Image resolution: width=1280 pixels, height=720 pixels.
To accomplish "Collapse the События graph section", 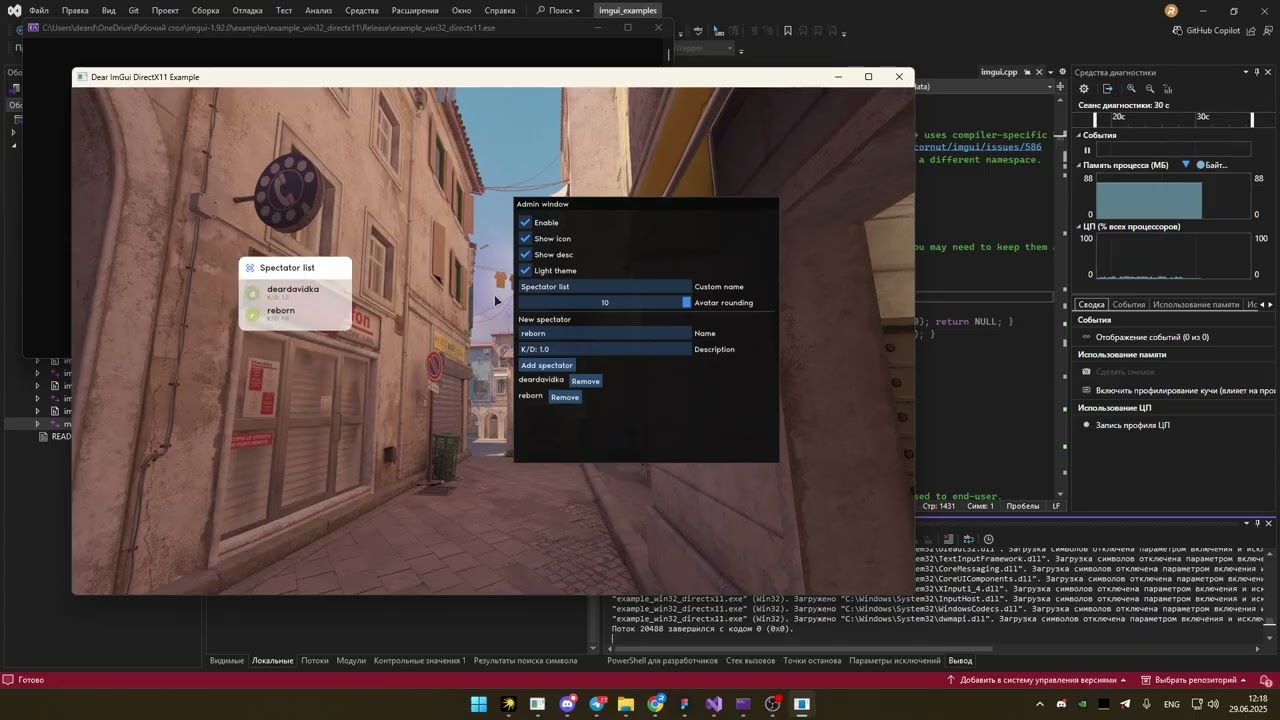I will point(1079,135).
